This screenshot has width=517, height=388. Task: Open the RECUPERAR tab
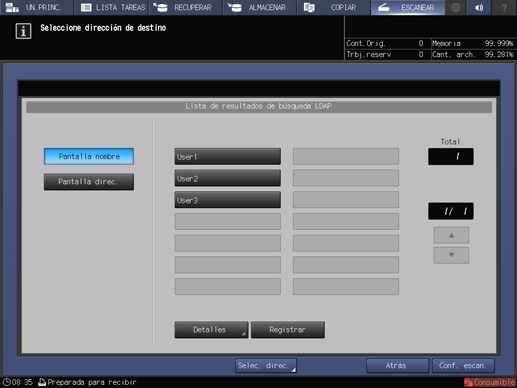[x=185, y=7]
